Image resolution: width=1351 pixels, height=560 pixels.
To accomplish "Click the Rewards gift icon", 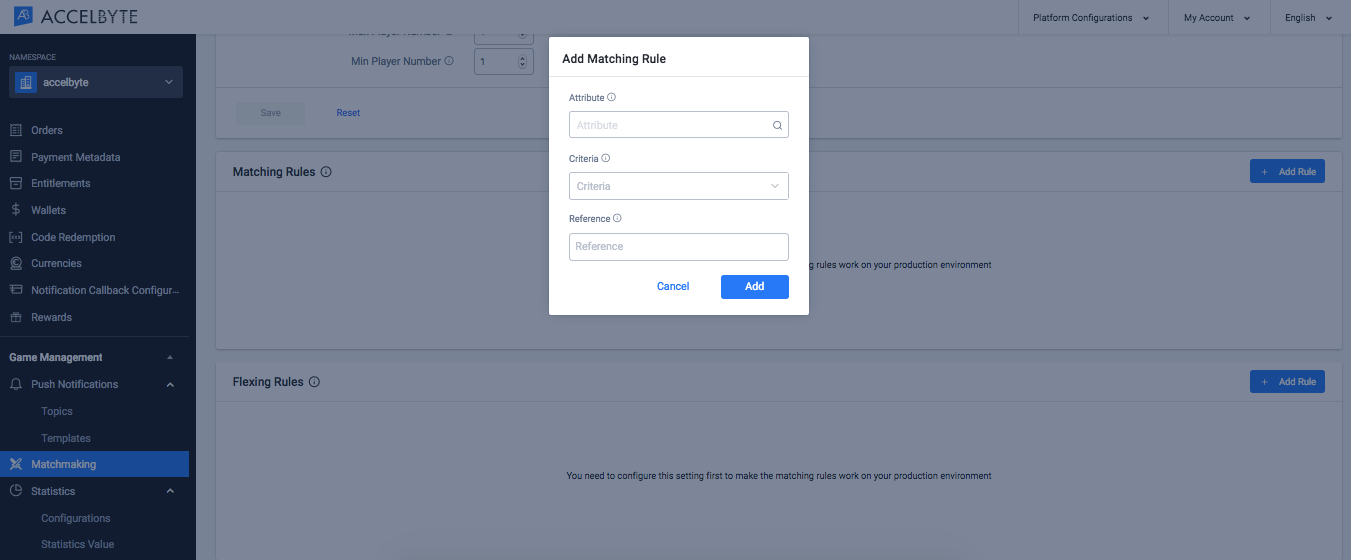I will 15,317.
